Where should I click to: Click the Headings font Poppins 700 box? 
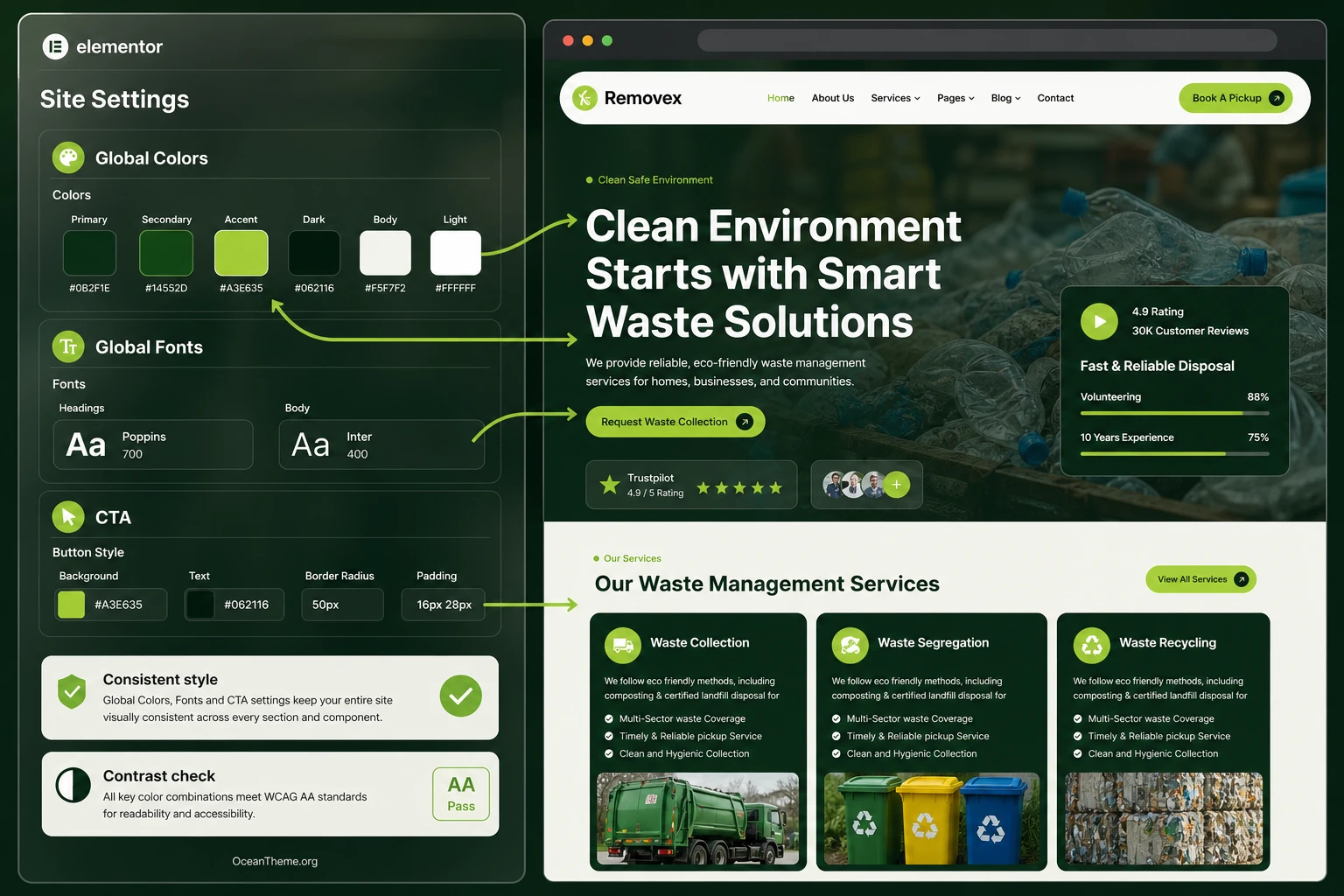tap(153, 444)
